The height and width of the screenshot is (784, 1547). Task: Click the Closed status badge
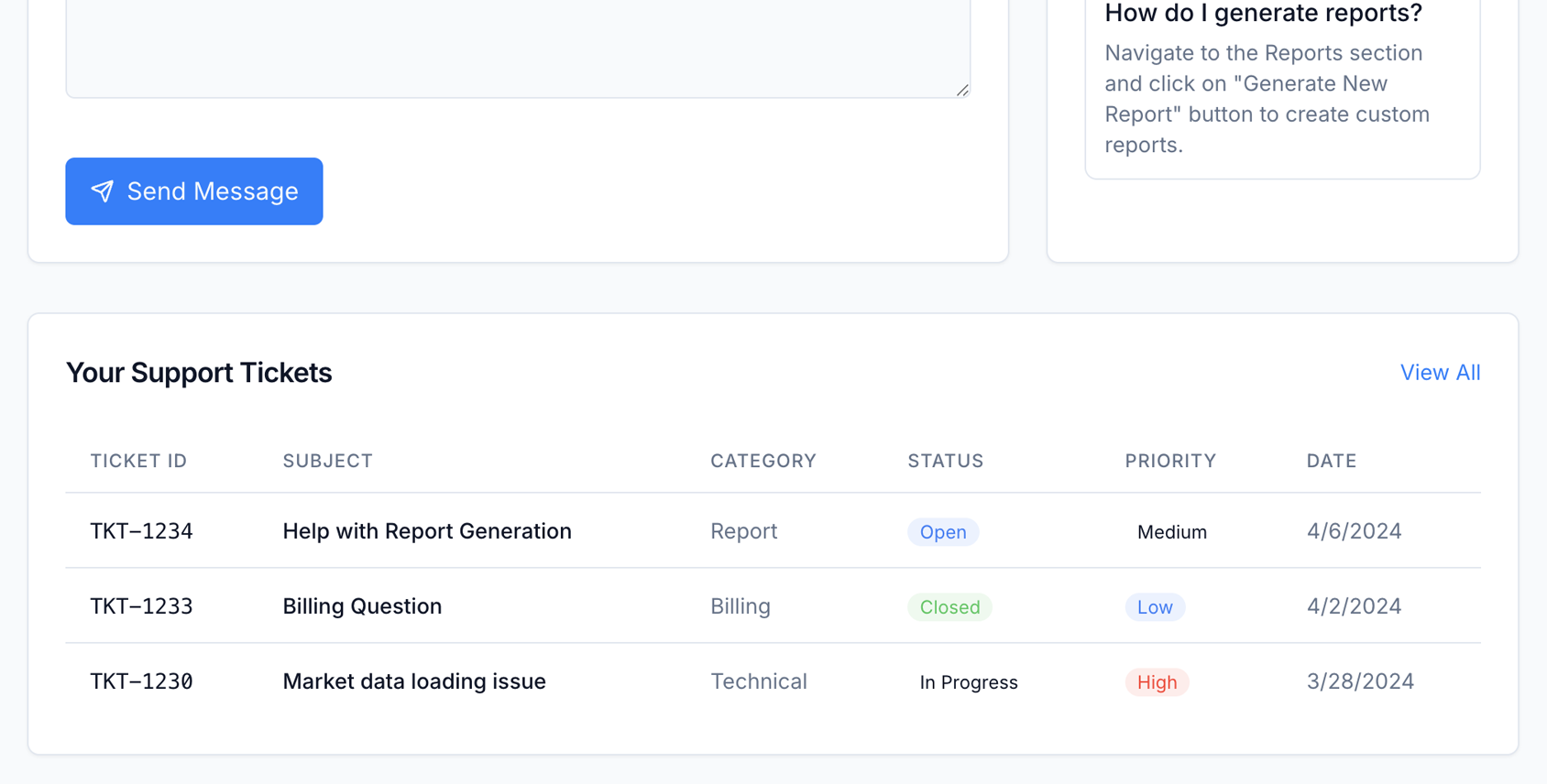(x=949, y=607)
